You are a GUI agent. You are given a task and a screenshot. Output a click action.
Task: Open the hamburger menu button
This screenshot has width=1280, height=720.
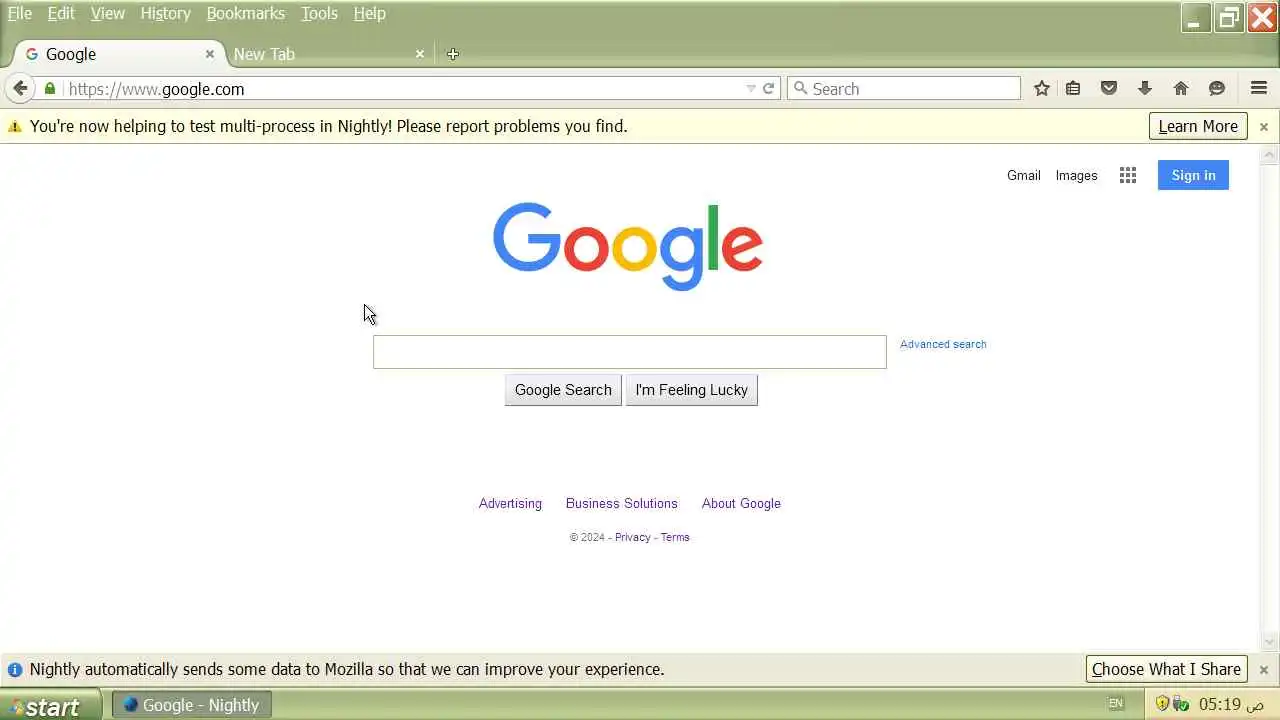click(x=1259, y=88)
